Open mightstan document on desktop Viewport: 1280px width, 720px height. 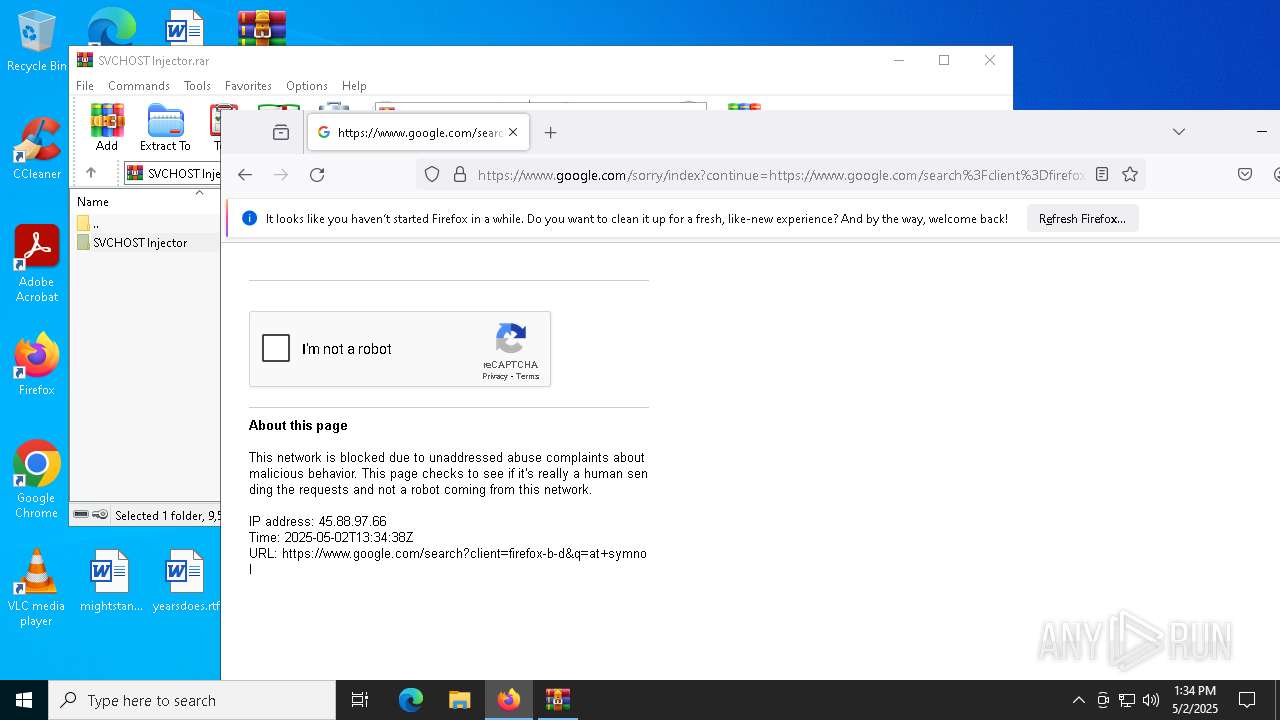point(111,580)
